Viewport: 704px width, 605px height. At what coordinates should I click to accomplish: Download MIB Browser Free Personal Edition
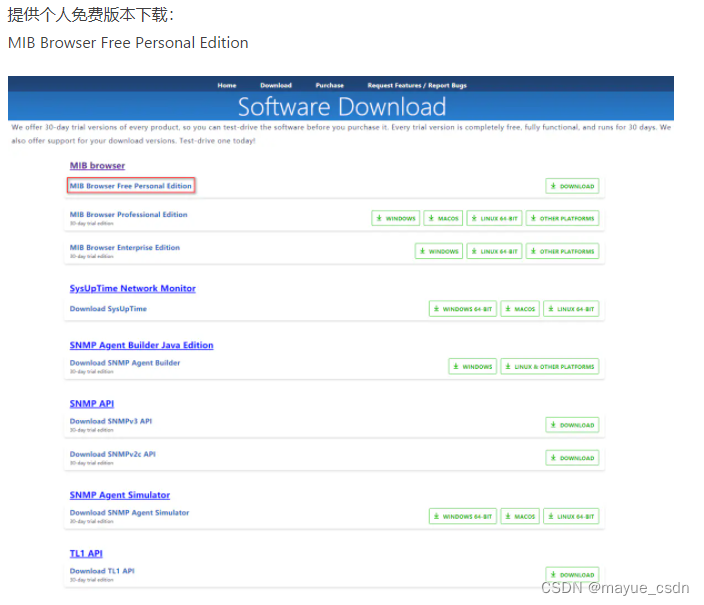[572, 186]
